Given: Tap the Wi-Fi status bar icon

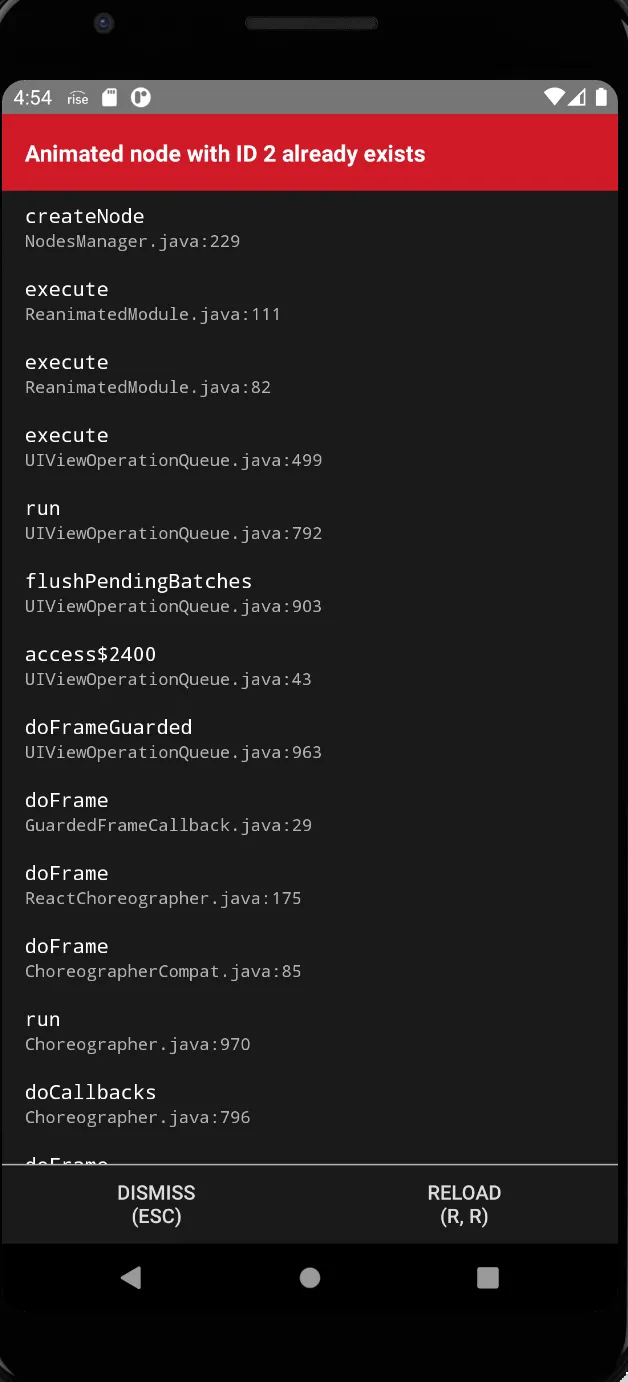Looking at the screenshot, I should (554, 97).
